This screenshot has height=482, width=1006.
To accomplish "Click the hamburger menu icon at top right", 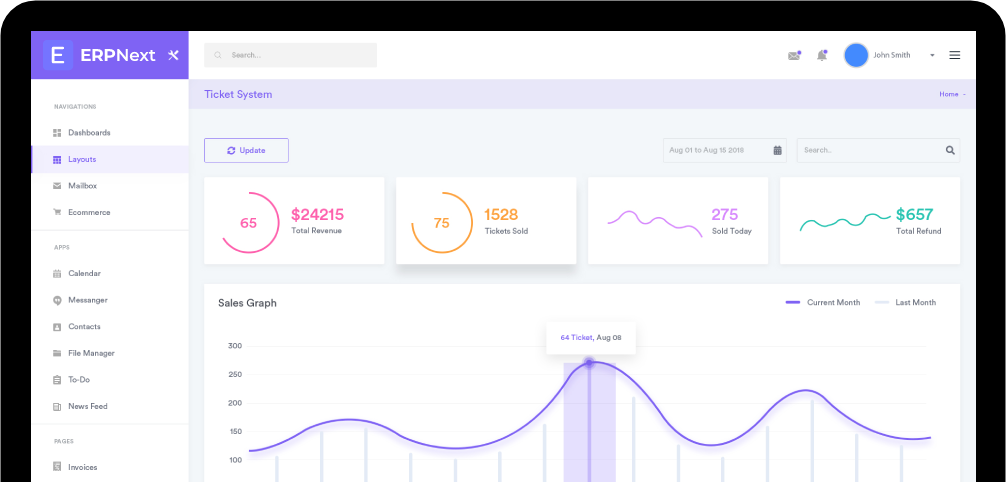I will tap(955, 55).
